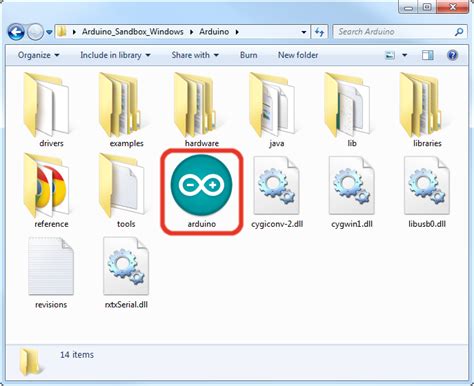
Task: Click the folder icon in details pane
Action: 31,362
